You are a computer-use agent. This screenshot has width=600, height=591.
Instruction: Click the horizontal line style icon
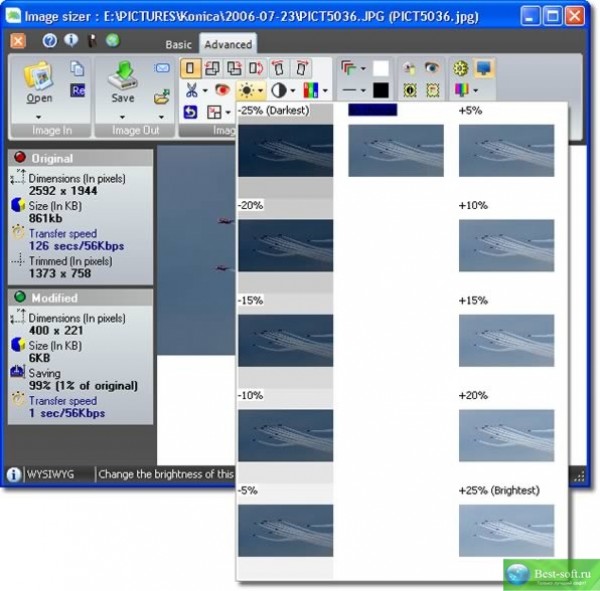[349, 90]
